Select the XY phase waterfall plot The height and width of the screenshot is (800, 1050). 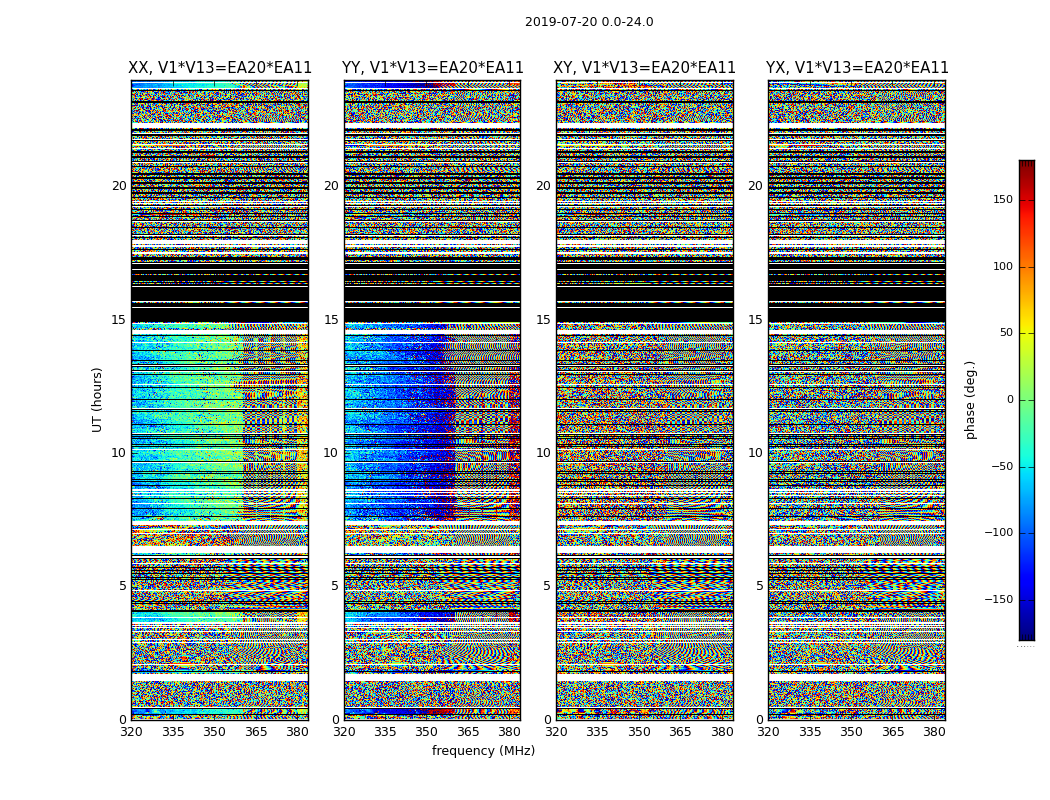click(x=644, y=400)
